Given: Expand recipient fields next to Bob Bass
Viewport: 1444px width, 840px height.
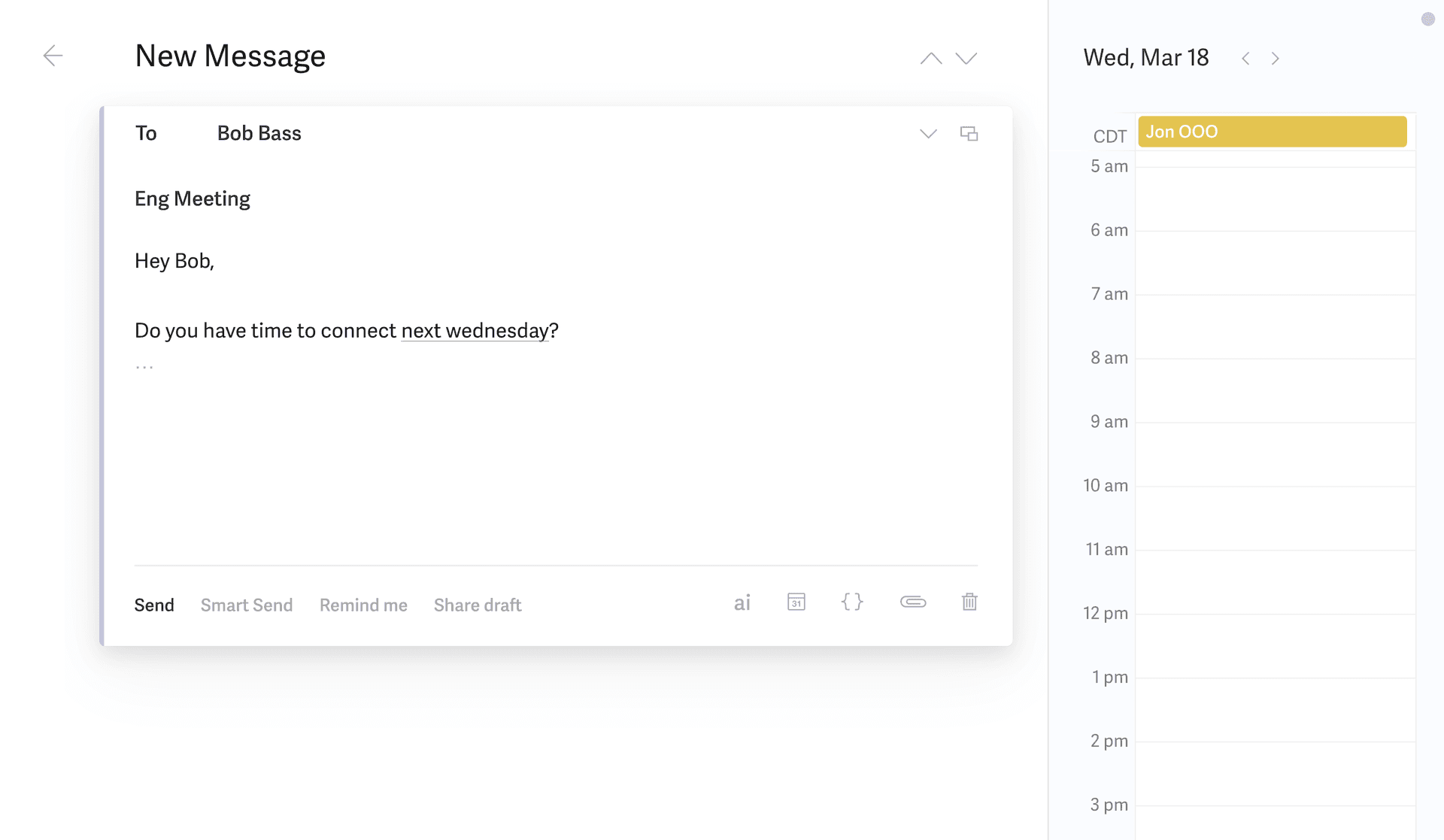Looking at the screenshot, I should [928, 134].
